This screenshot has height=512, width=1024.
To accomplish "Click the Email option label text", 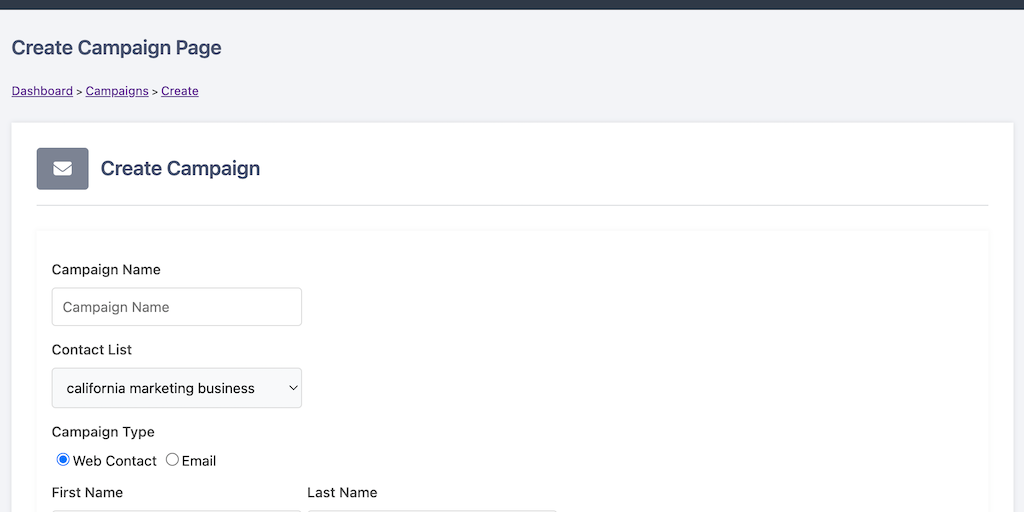I will click(x=199, y=461).
